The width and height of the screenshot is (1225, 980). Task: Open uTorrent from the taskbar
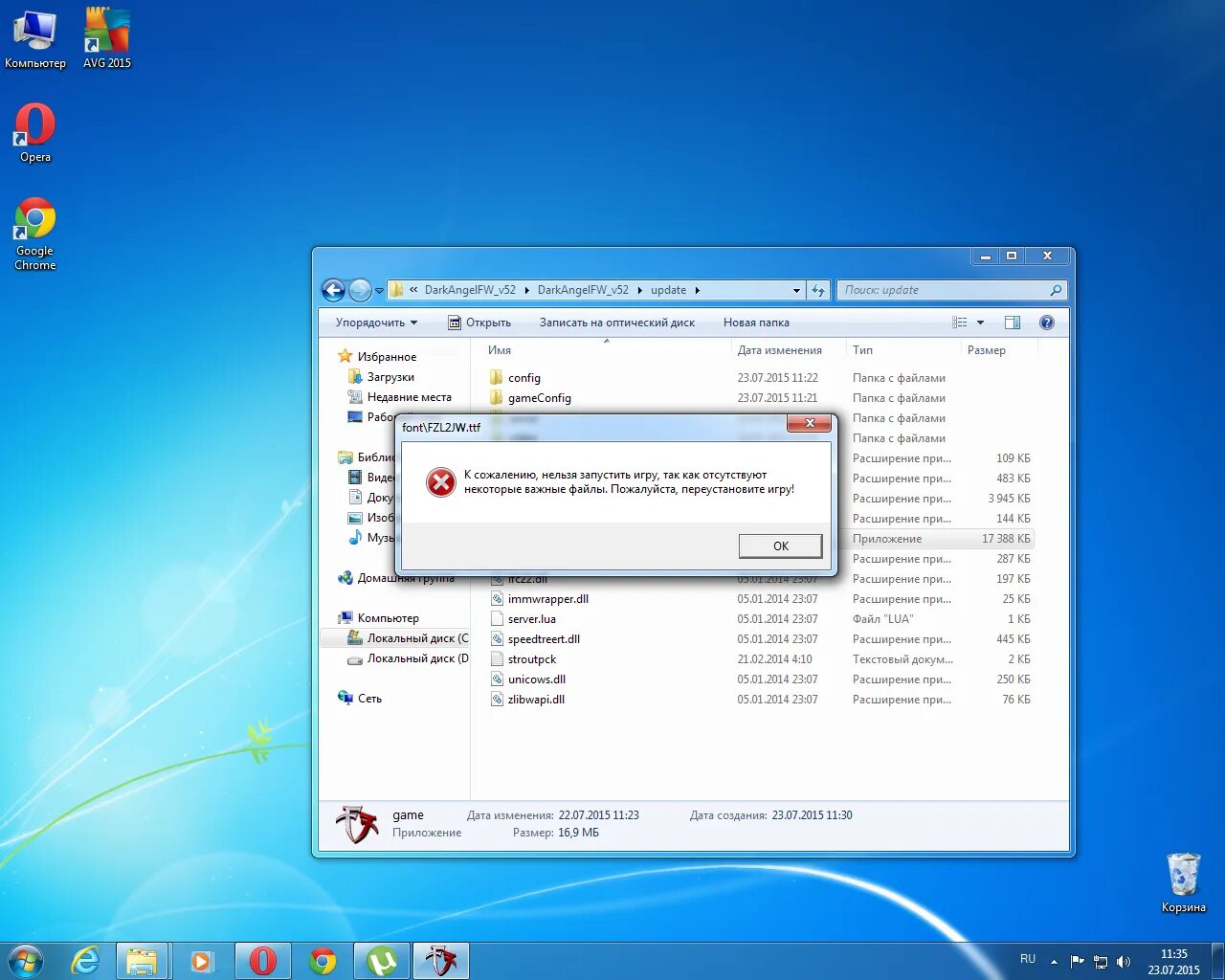382,961
